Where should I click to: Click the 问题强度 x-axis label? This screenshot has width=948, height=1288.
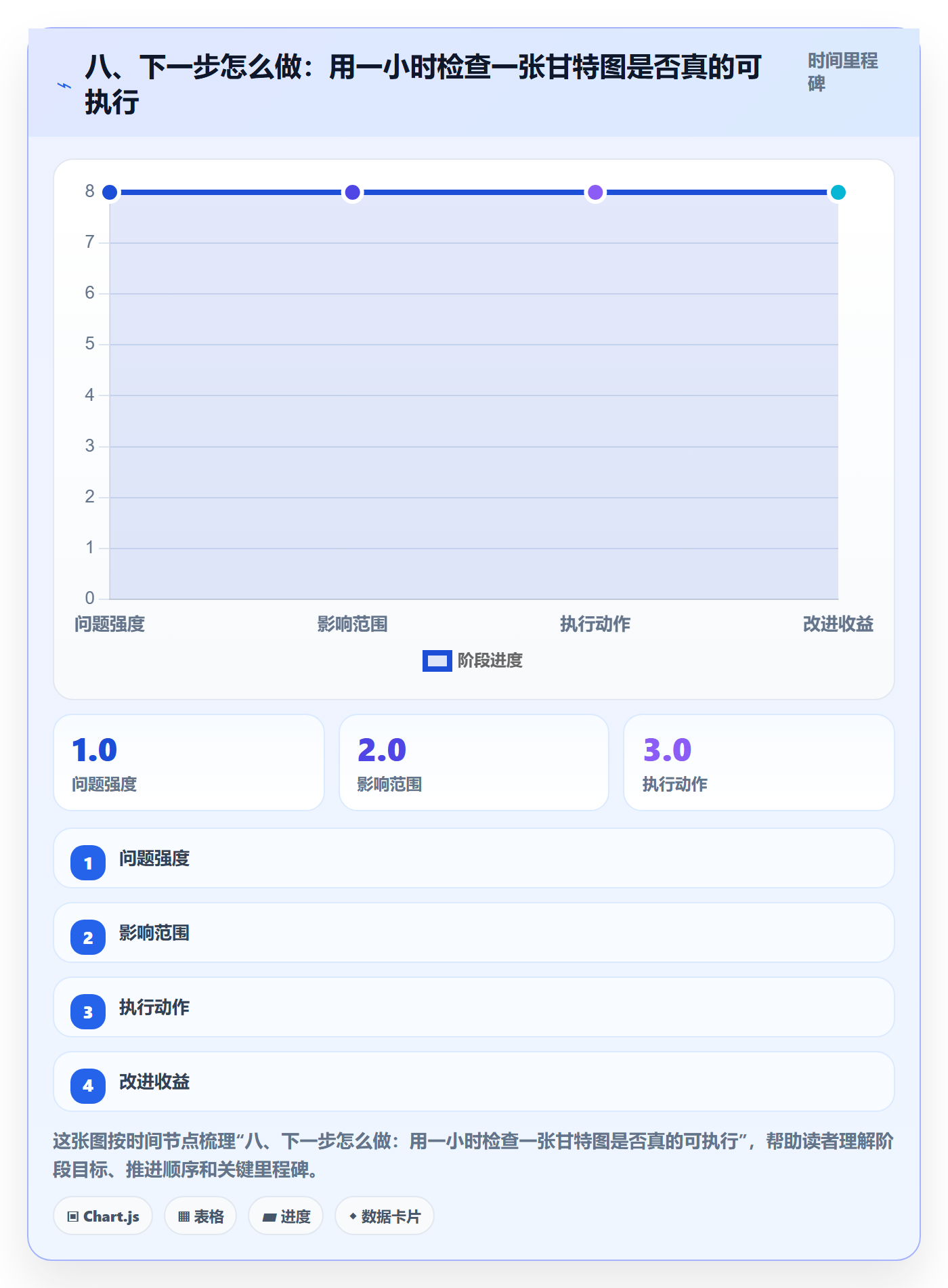pyautogui.click(x=110, y=624)
